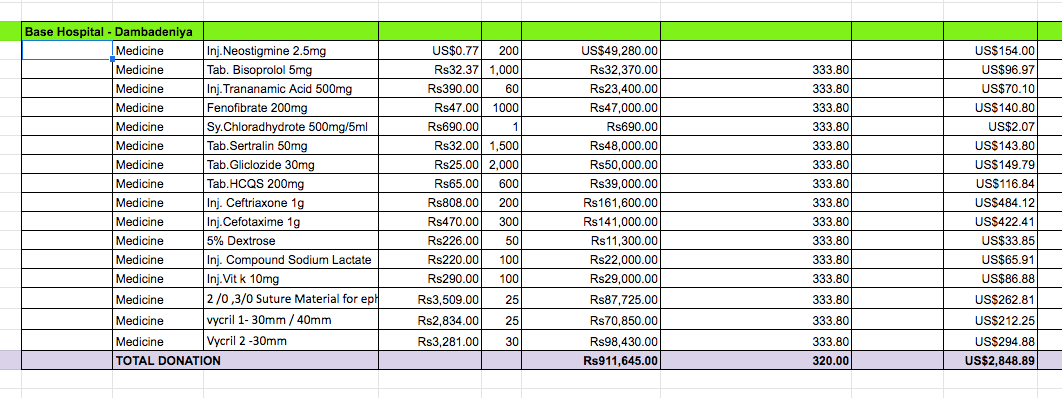Screen dimensions: 1062x398
Task: Click the US$484.12 value cell
Action: [x=990, y=202]
